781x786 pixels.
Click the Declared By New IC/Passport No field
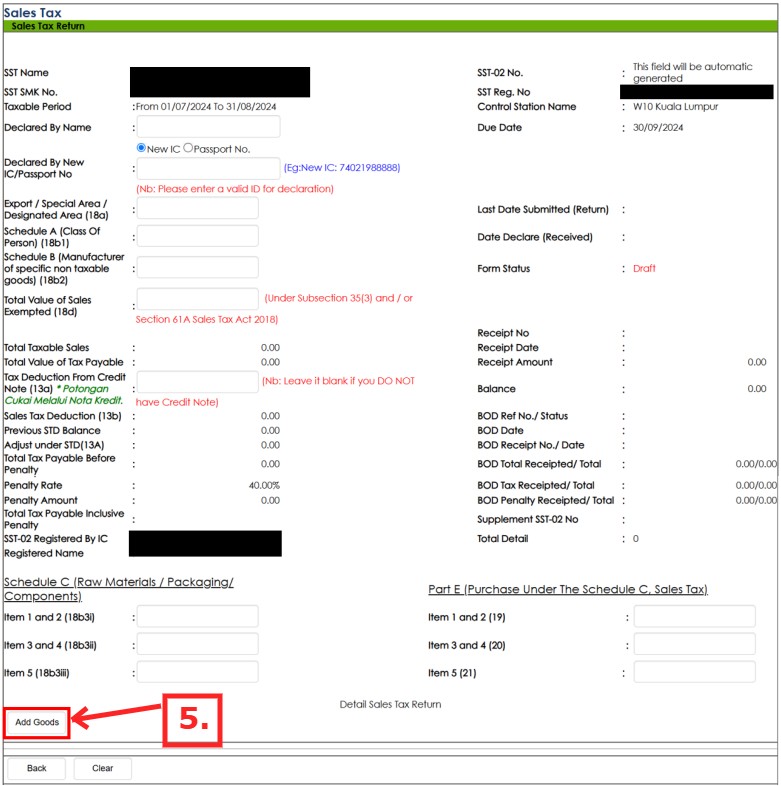point(208,169)
